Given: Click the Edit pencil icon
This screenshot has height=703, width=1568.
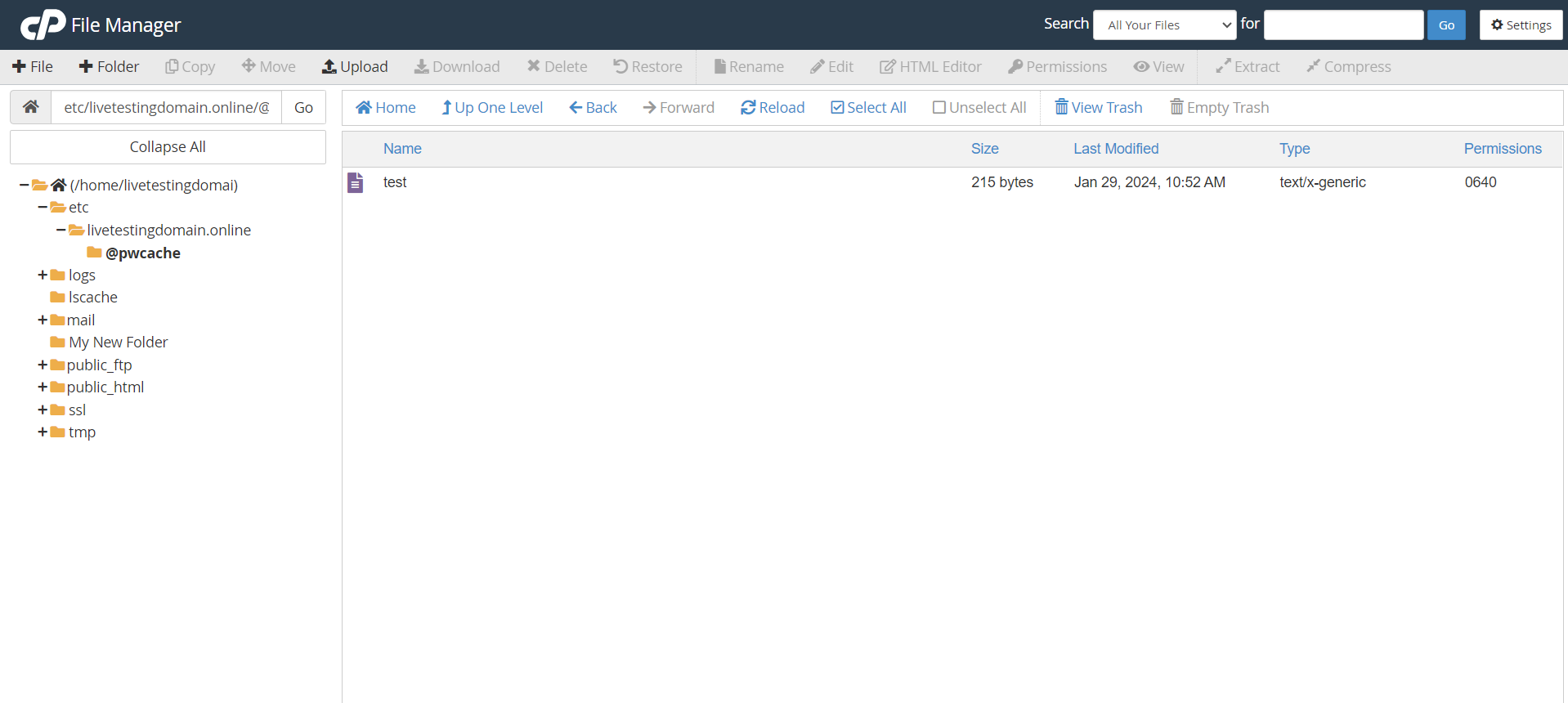Looking at the screenshot, I should [x=817, y=66].
